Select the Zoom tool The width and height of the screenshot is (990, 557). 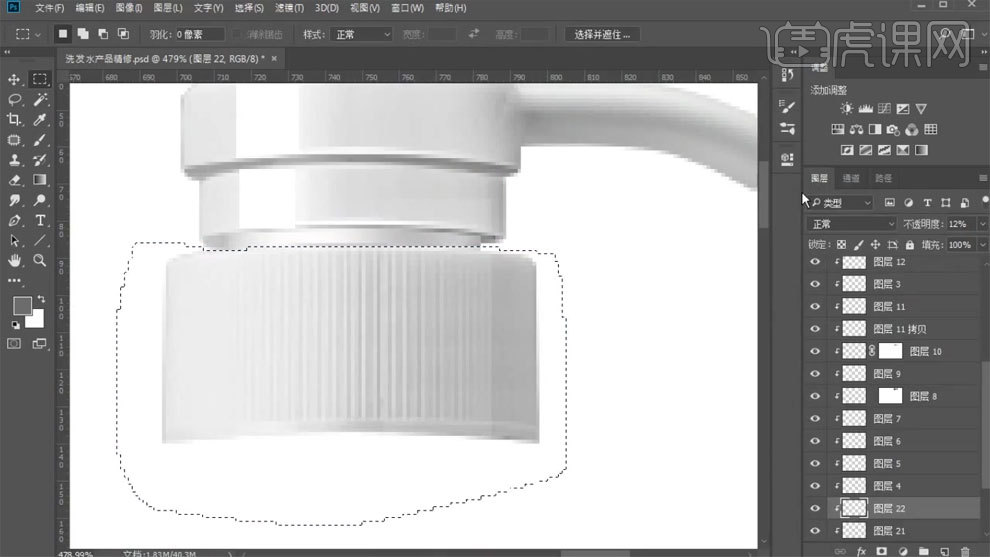[x=40, y=260]
